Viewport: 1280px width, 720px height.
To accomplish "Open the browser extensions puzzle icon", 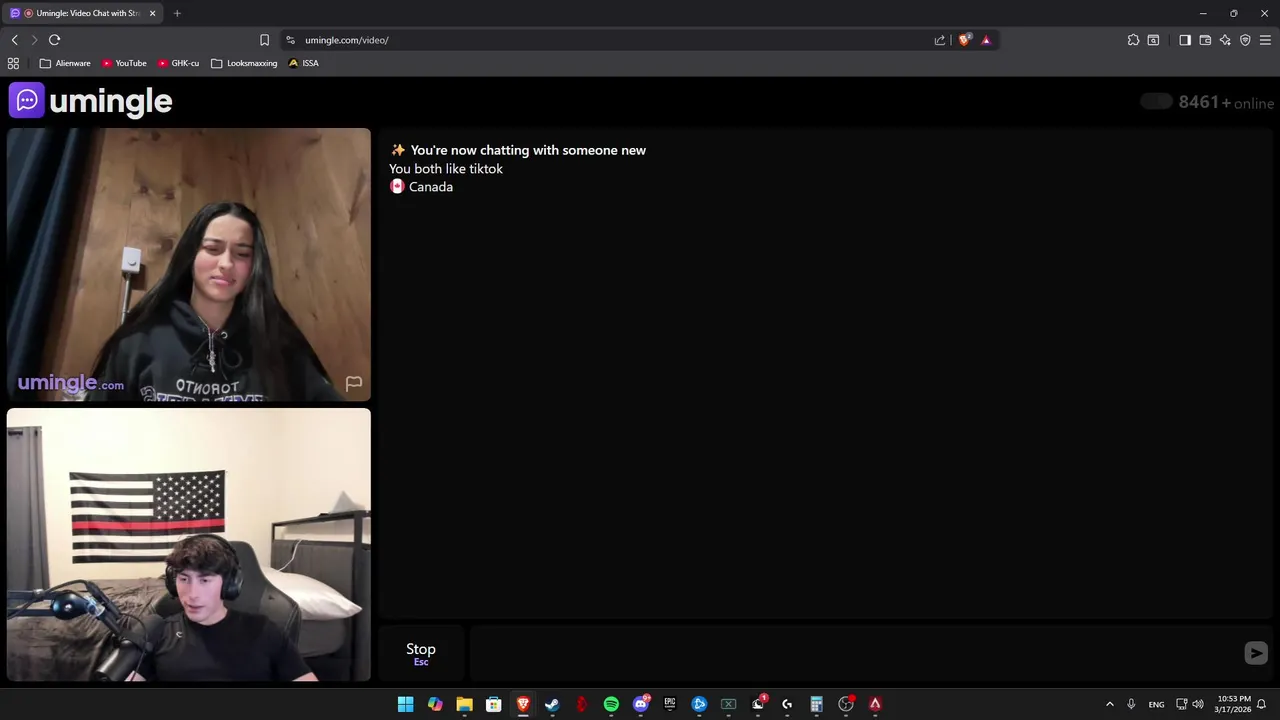I will point(1133,40).
